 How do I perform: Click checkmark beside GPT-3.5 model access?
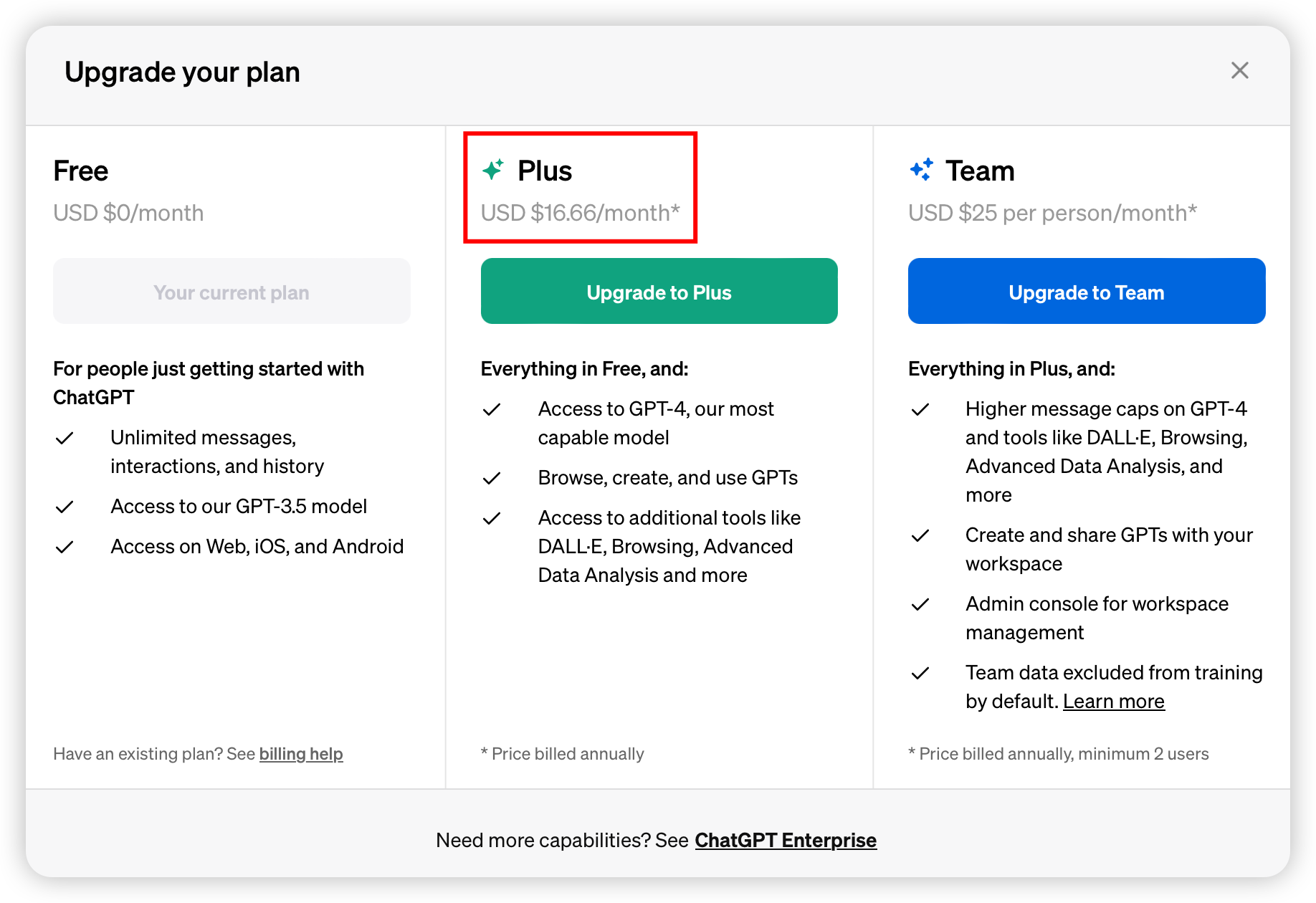(x=65, y=507)
